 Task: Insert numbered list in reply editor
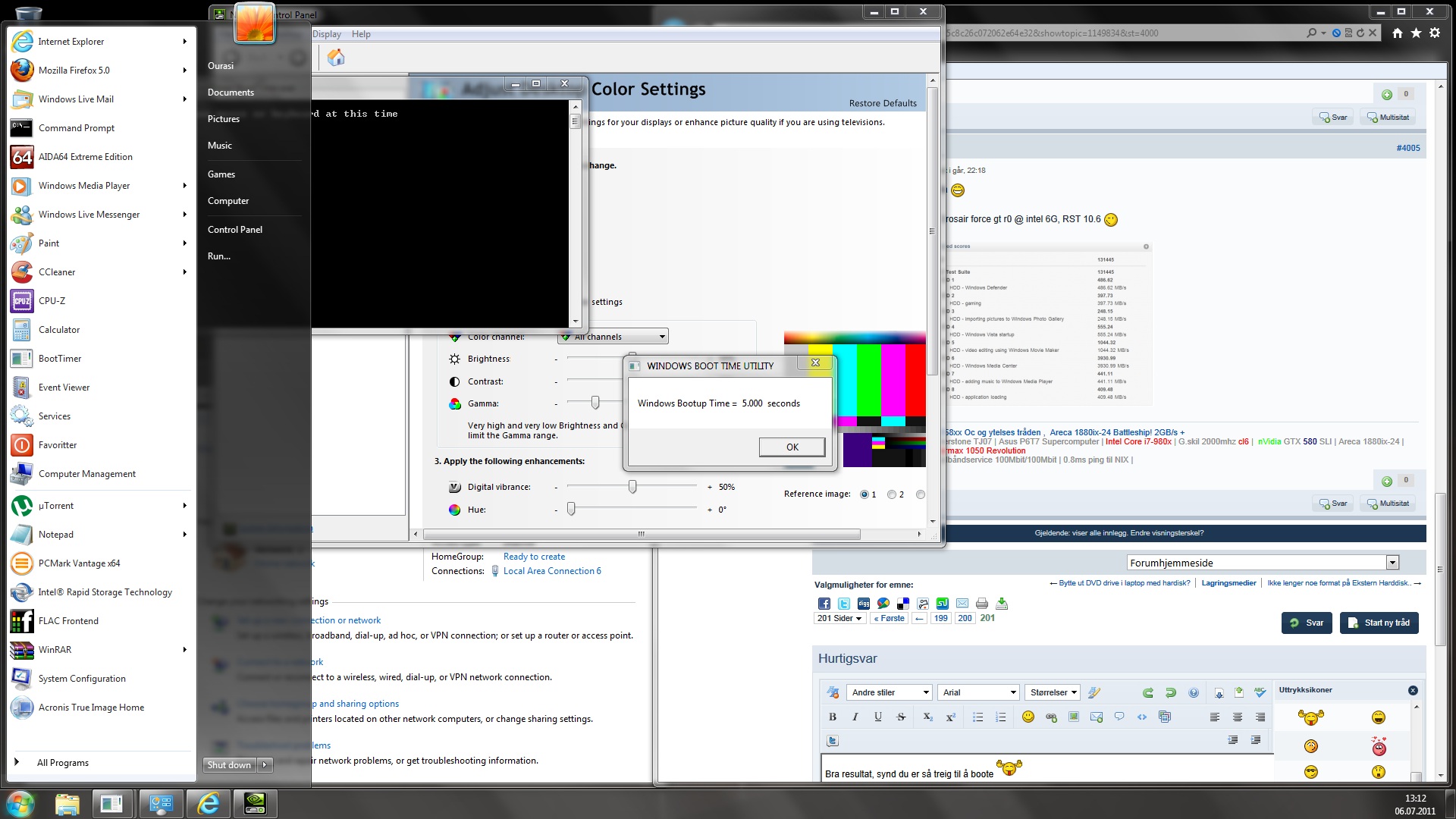[1001, 717]
